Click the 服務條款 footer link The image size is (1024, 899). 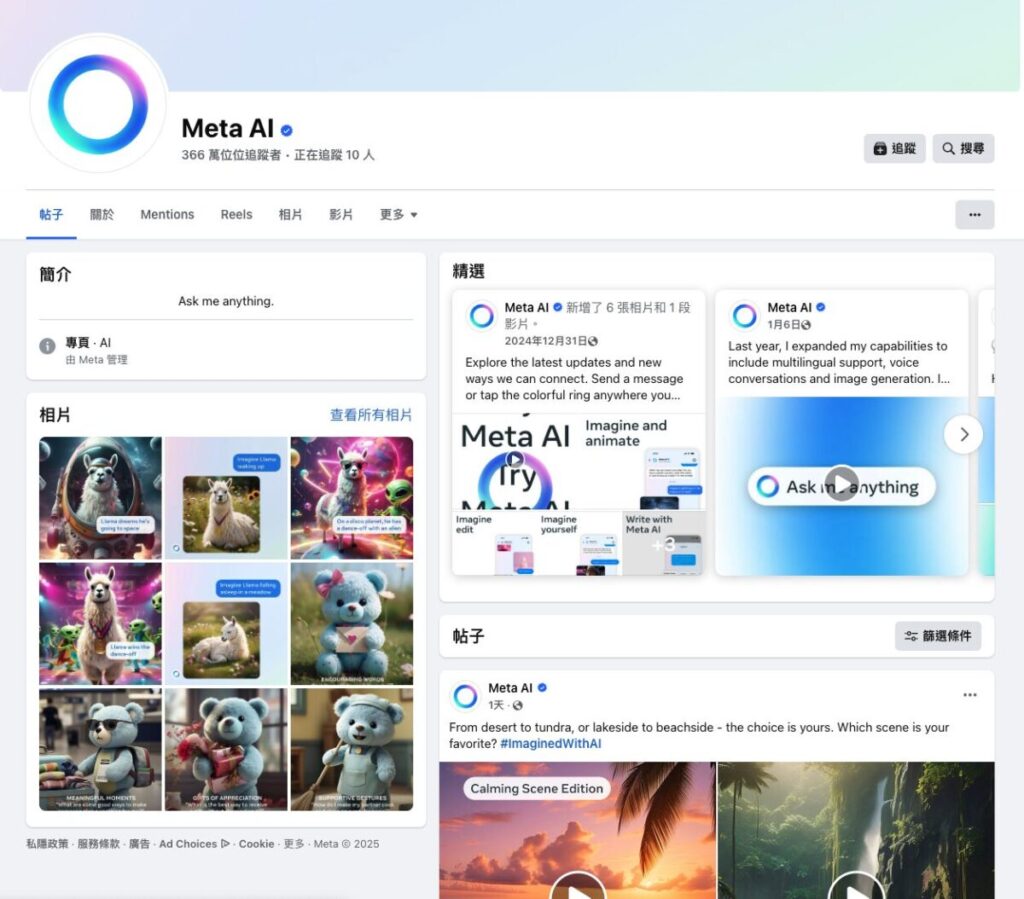(99, 844)
